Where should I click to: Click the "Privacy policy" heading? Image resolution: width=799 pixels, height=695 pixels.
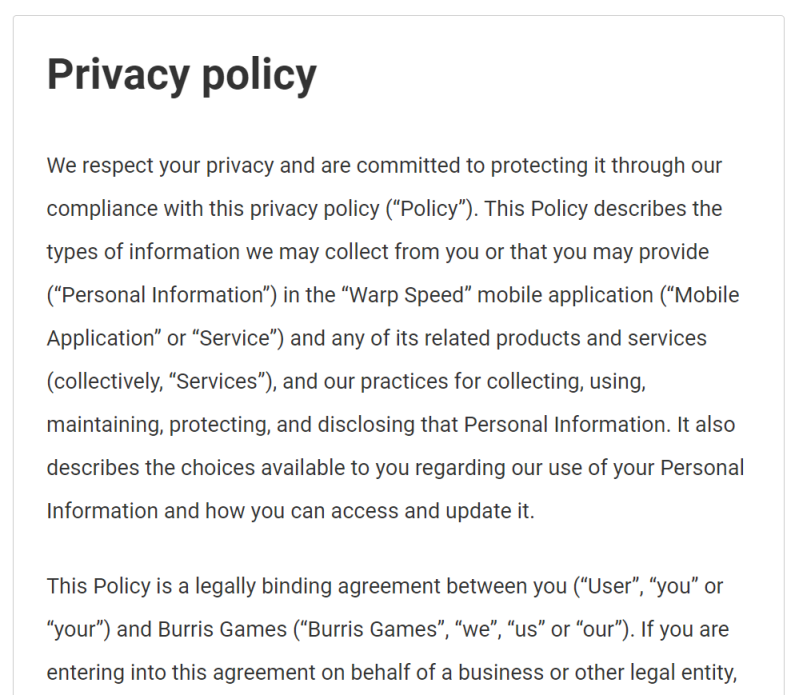[x=181, y=74]
